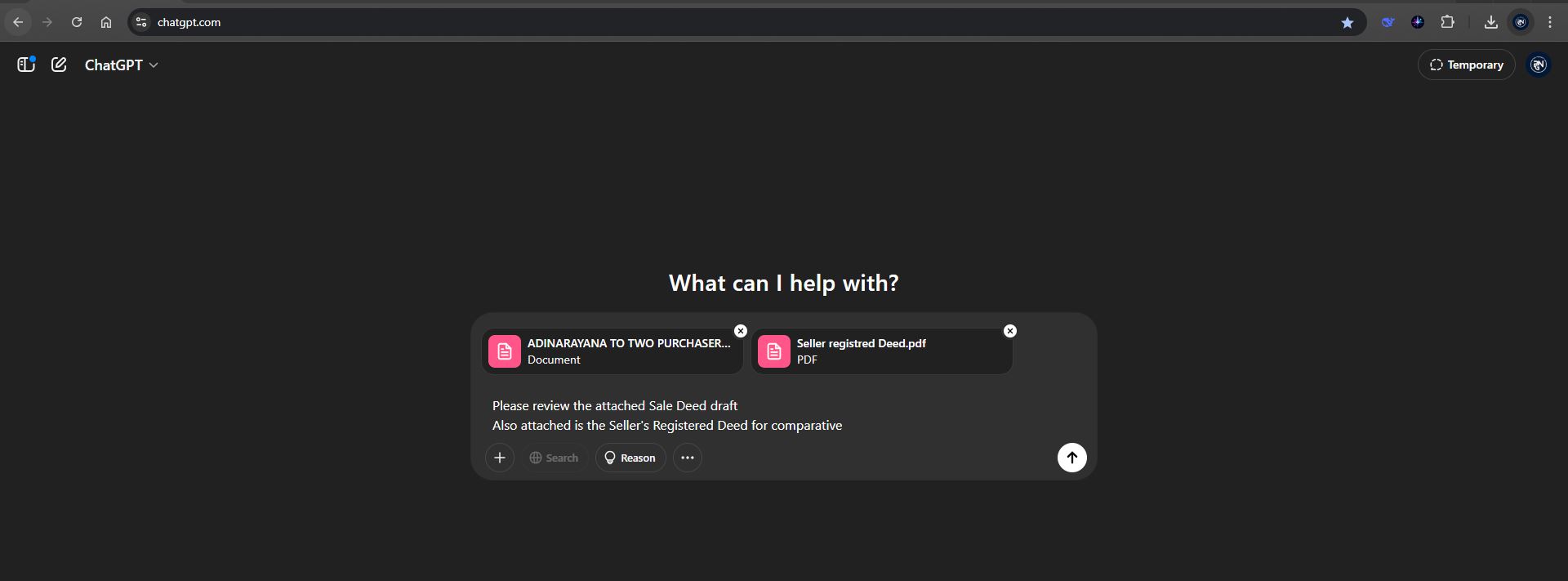Image resolution: width=1568 pixels, height=581 pixels.
Task: Click the plus attach files button
Action: (500, 458)
